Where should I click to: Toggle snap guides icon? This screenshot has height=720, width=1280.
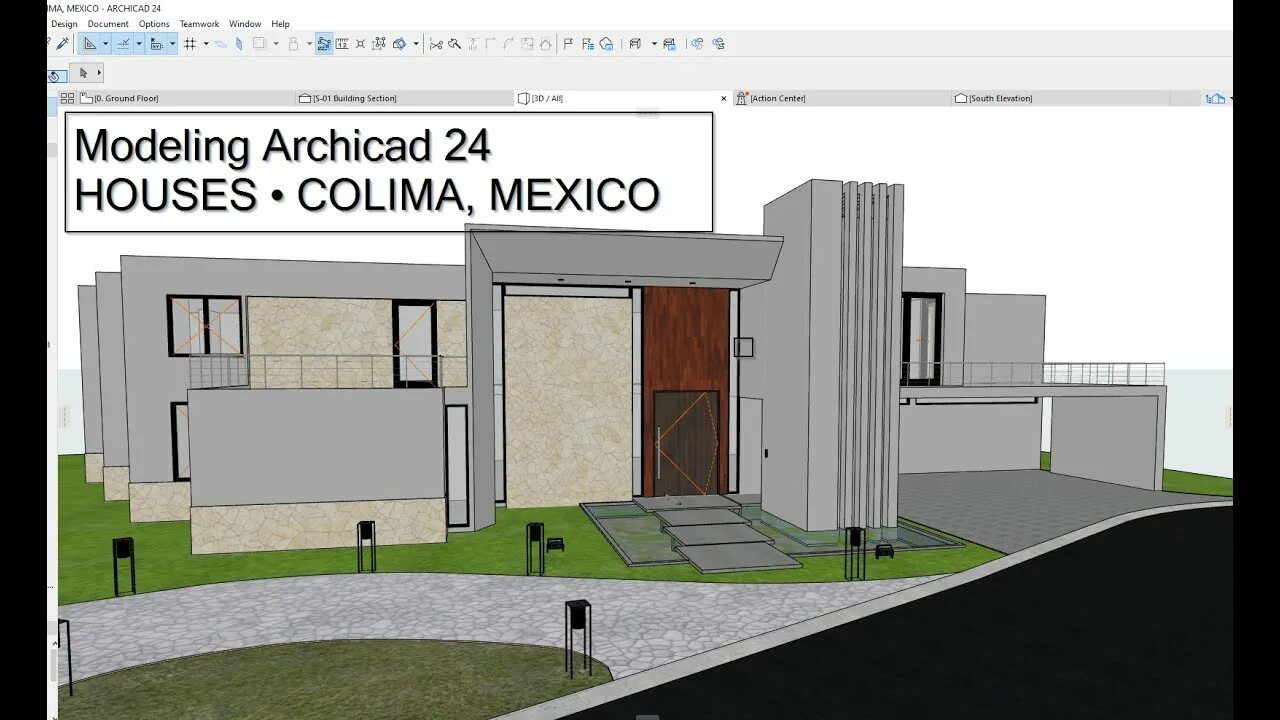tap(123, 43)
